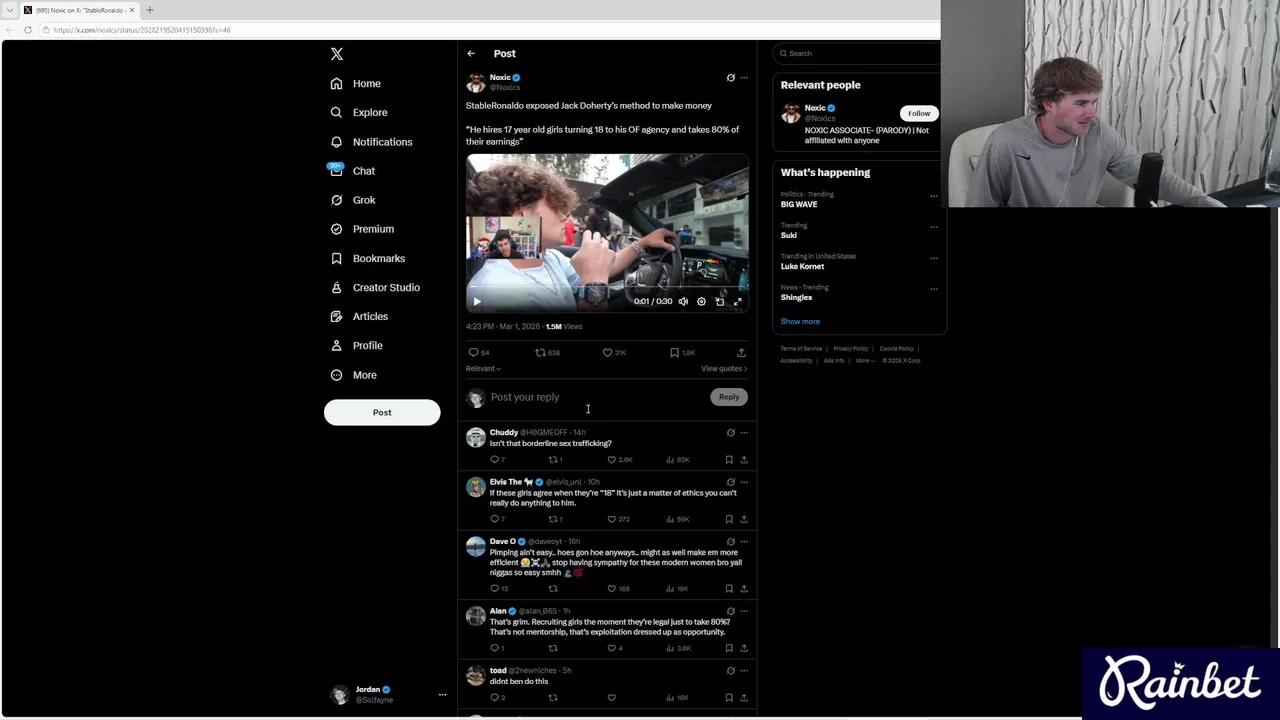This screenshot has height=720, width=1280.
Task: Open more options on Elvis The's reply
Action: pyautogui.click(x=743, y=482)
